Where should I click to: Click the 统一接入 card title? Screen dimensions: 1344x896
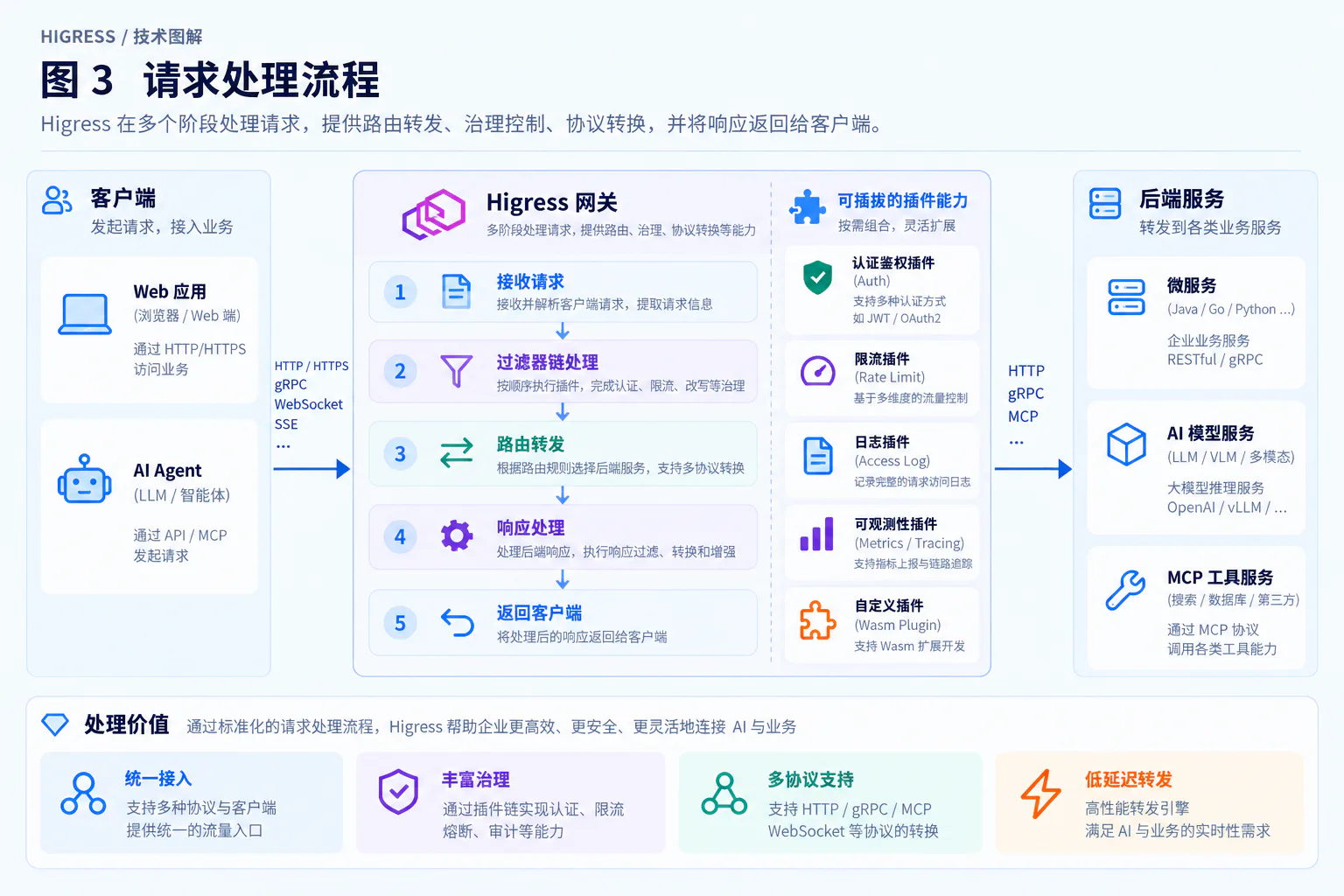coord(158,778)
